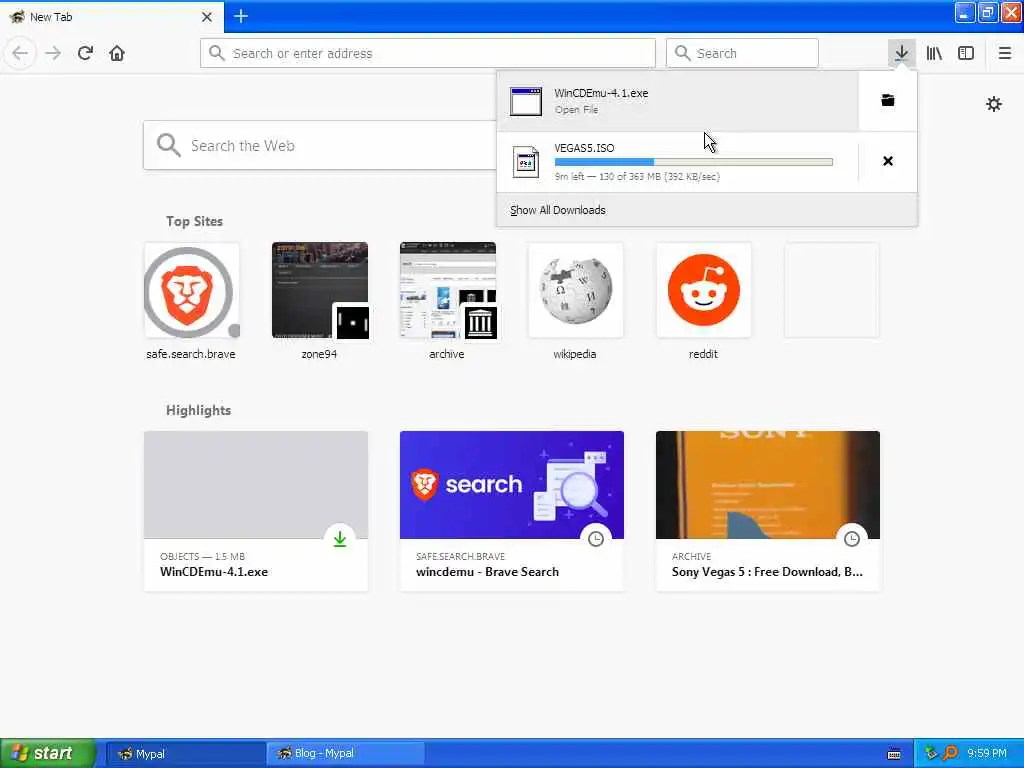Open the home page icon
Viewport: 1024px width, 768px height.
(117, 53)
